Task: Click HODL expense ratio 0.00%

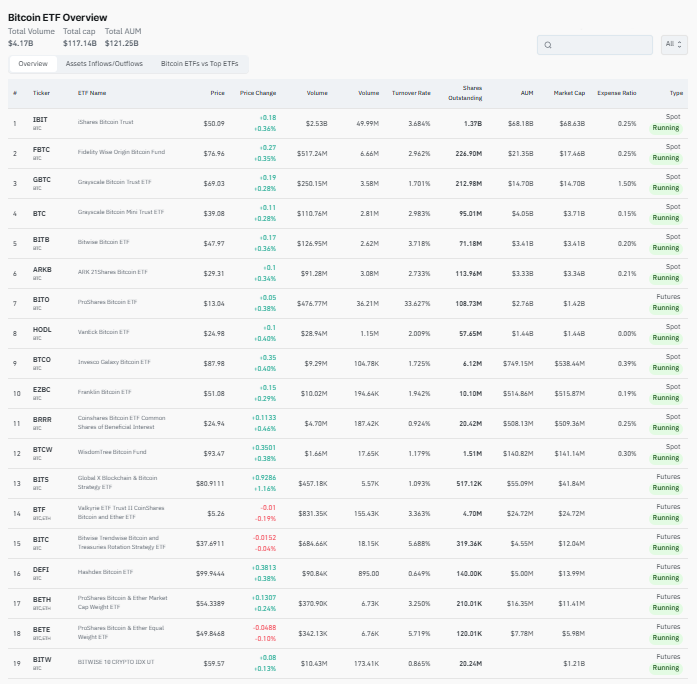Action: click(627, 334)
